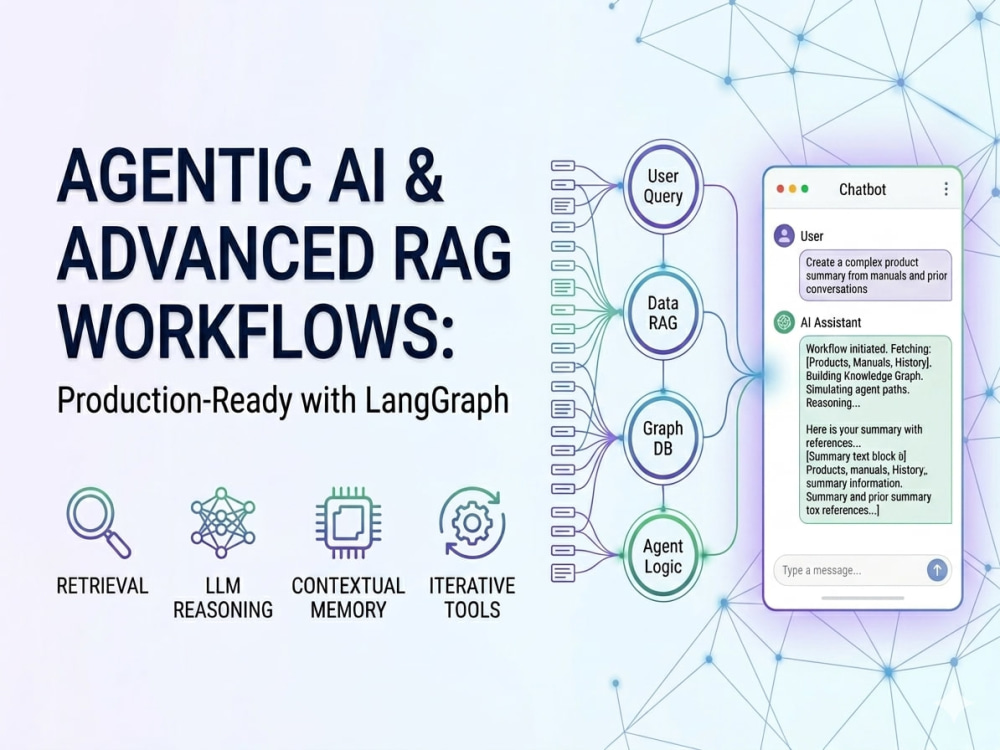Click the LLM REASONING label
The width and height of the screenshot is (1000, 750).
(x=223, y=598)
